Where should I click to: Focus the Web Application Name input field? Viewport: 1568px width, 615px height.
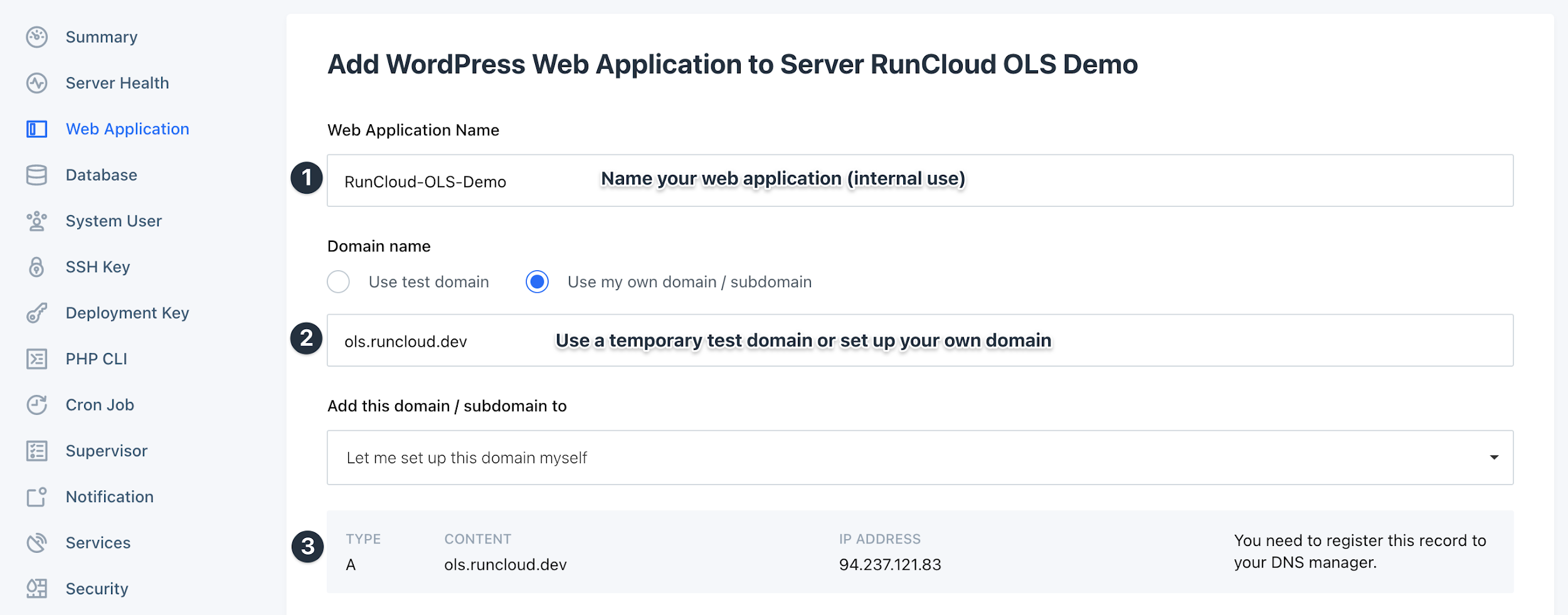(x=920, y=181)
